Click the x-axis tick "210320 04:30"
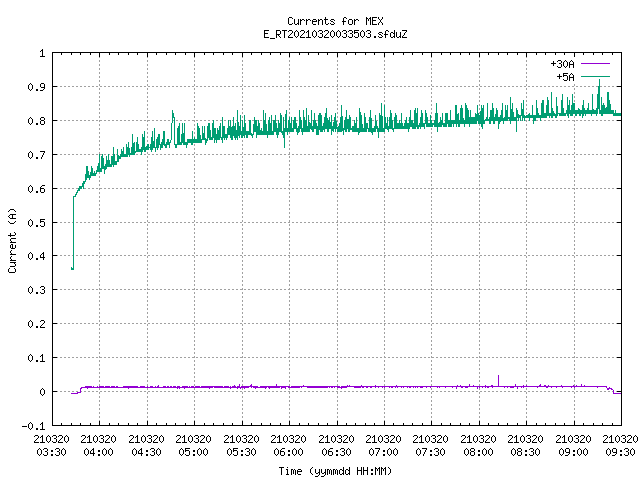640x480 pixels. click(146, 445)
